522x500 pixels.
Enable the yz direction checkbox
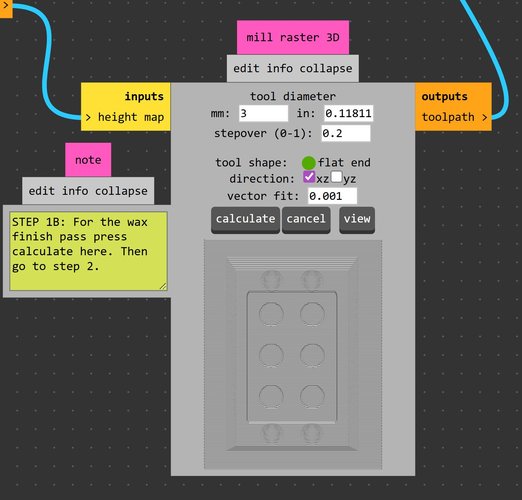point(336,177)
